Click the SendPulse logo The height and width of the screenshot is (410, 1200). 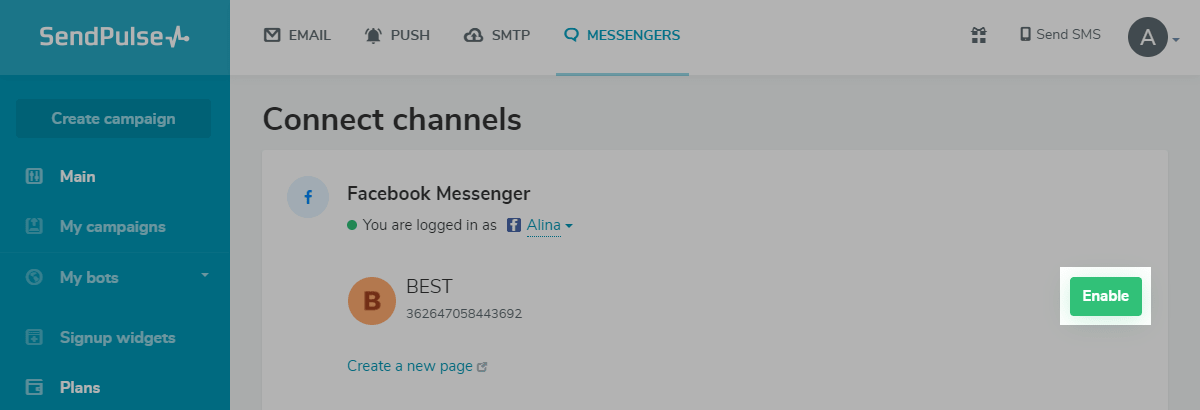click(x=114, y=37)
